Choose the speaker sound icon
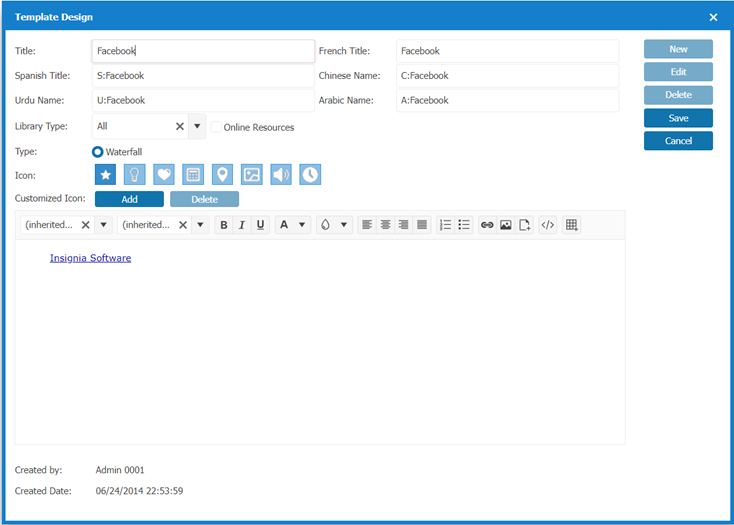The image size is (734, 525). pos(281,175)
